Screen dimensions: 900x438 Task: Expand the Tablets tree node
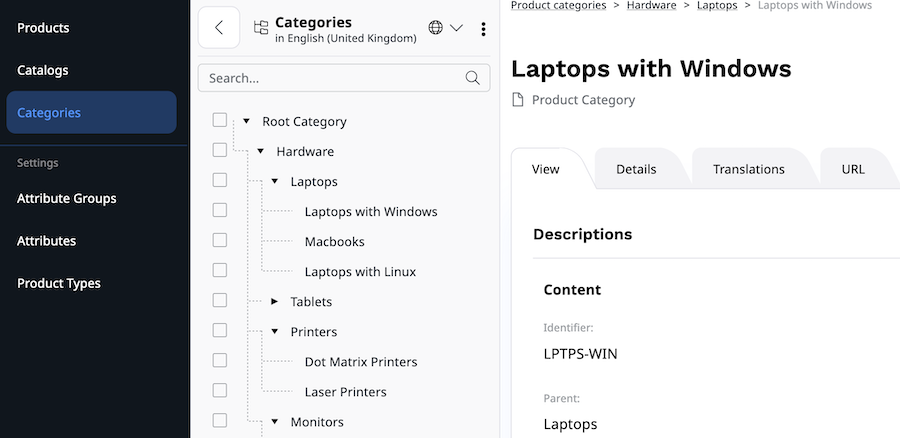[x=275, y=302]
